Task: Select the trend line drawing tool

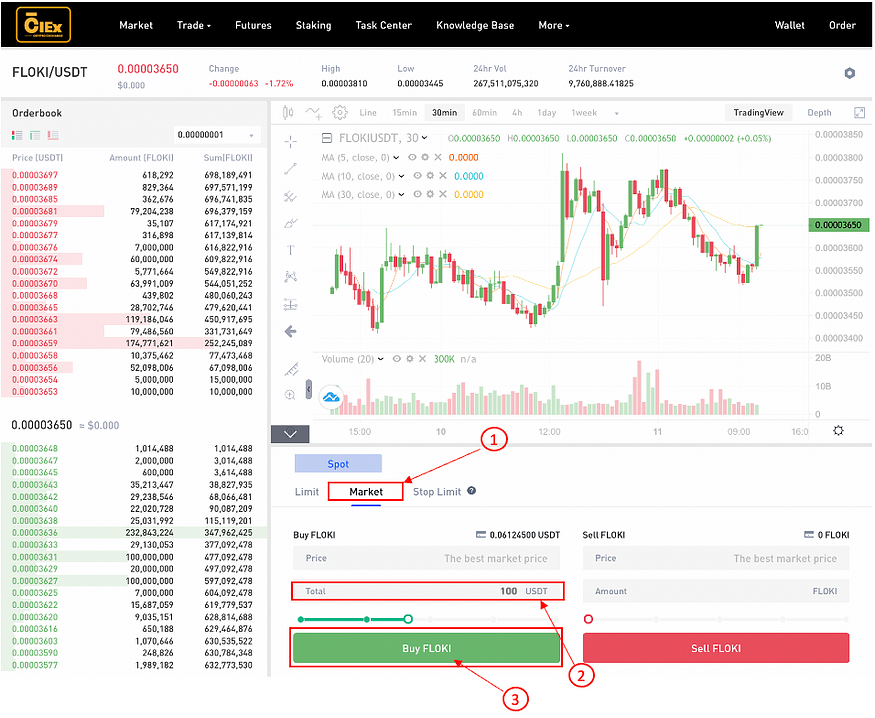Action: point(290,168)
